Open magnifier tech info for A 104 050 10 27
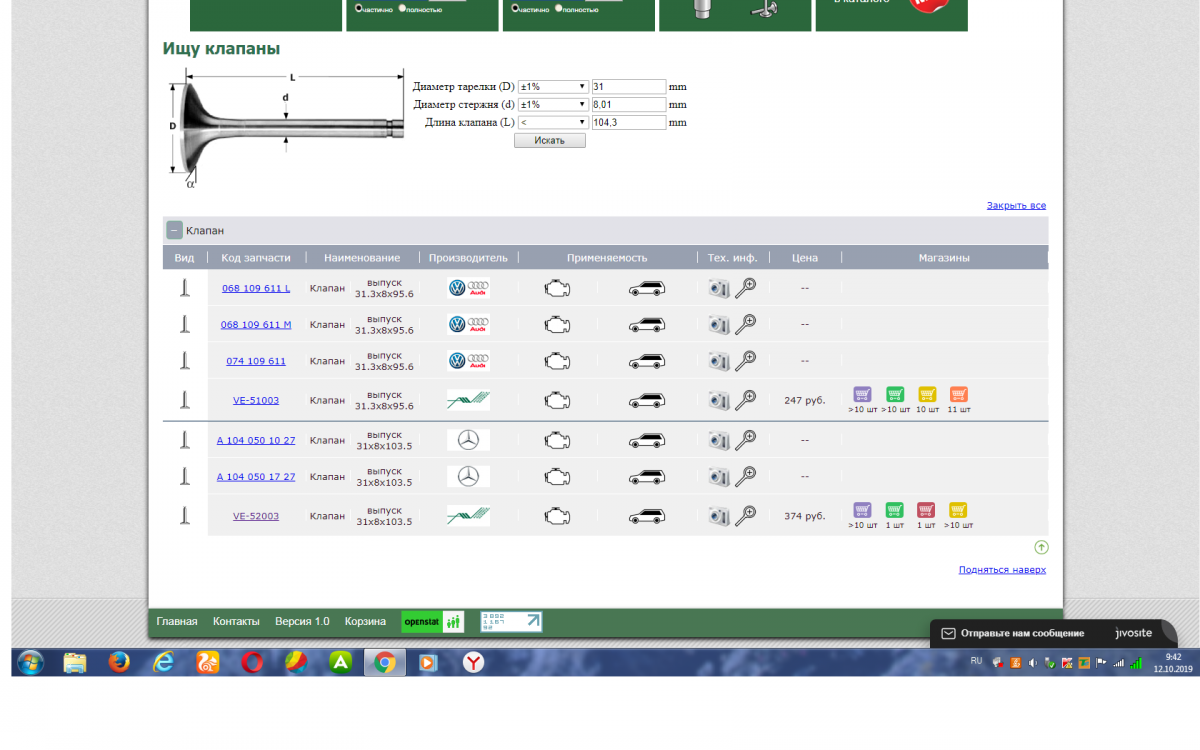Image resolution: width=1200 pixels, height=750 pixels. pyautogui.click(x=745, y=440)
